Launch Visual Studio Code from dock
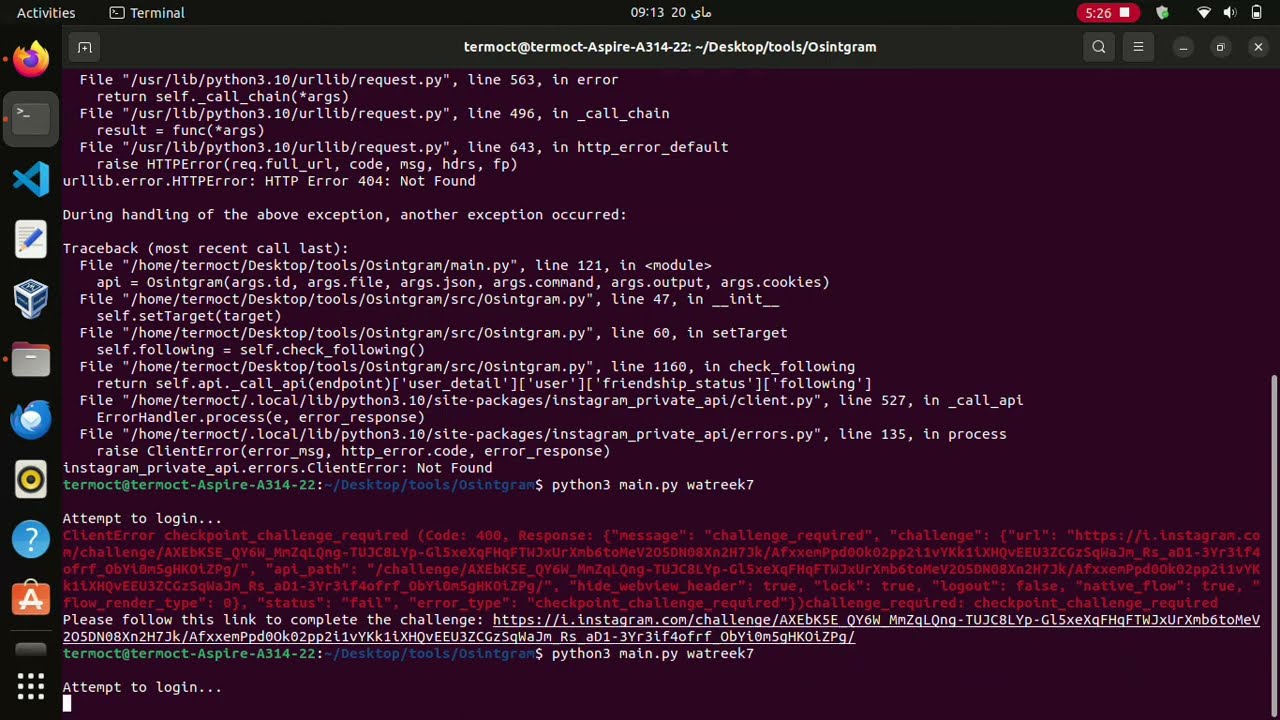The height and width of the screenshot is (720, 1280). (x=31, y=179)
